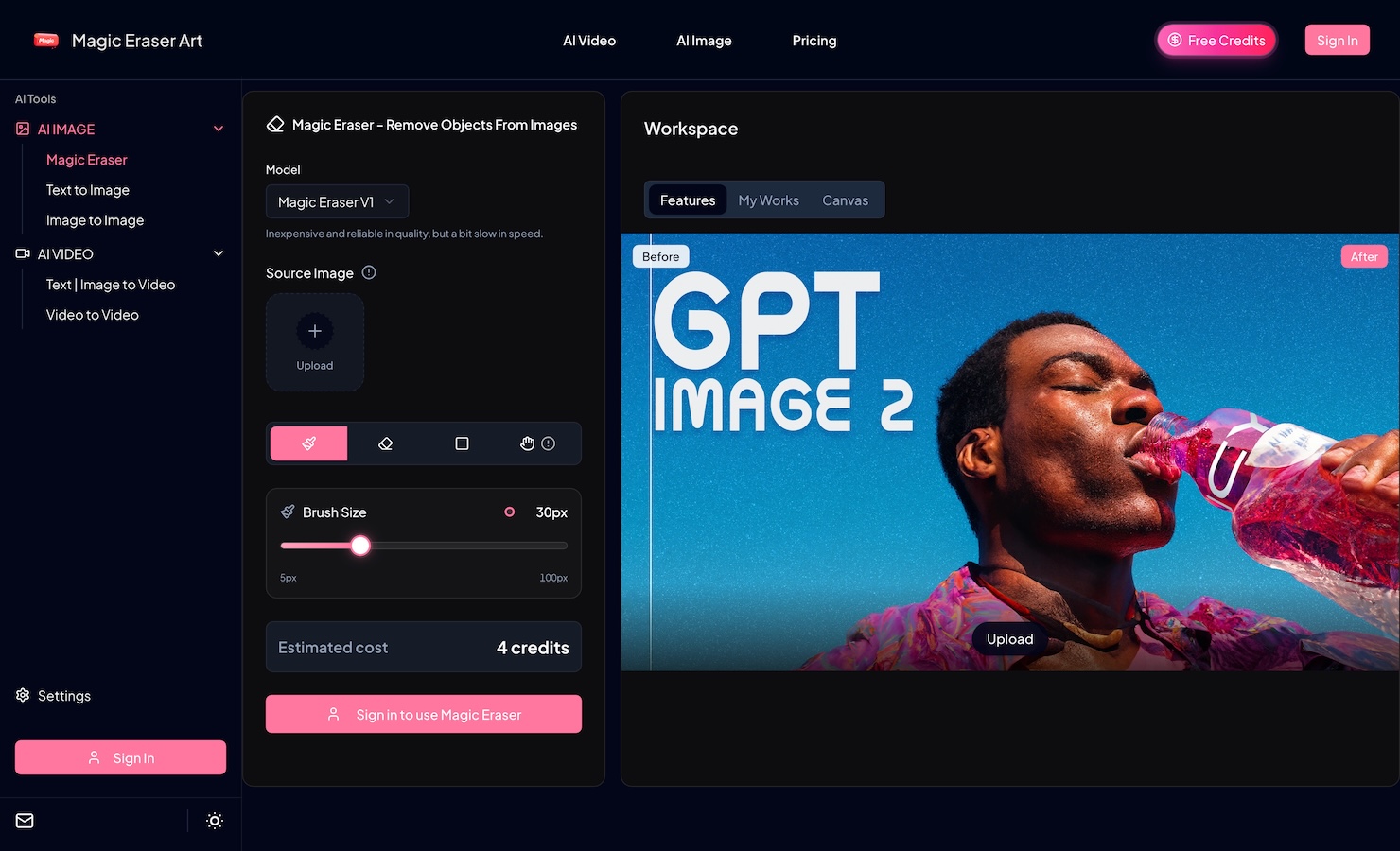The height and width of the screenshot is (851, 1400).
Task: Toggle the light/dark theme sun icon
Action: [215, 821]
